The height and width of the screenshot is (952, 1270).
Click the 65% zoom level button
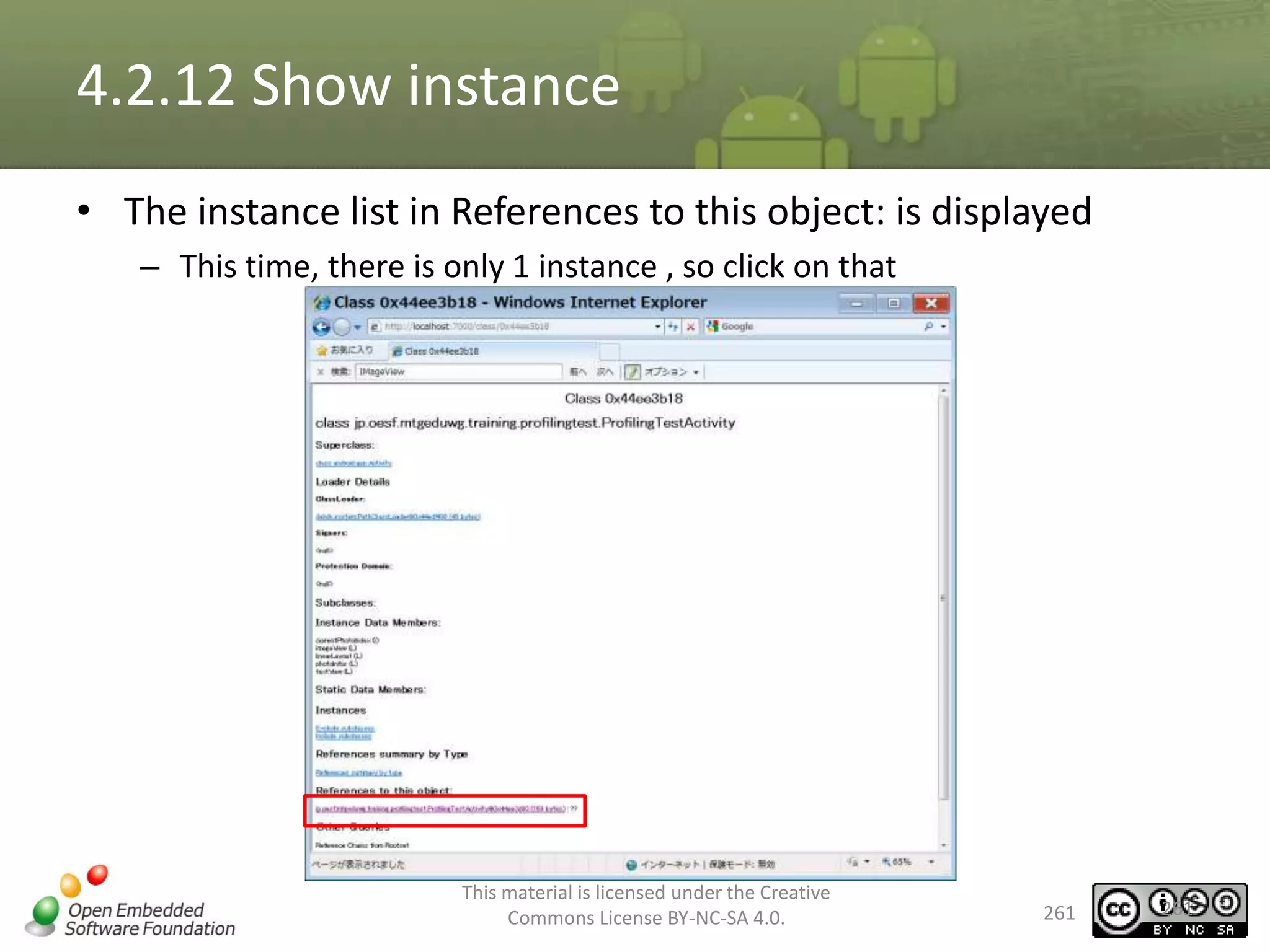[x=897, y=862]
